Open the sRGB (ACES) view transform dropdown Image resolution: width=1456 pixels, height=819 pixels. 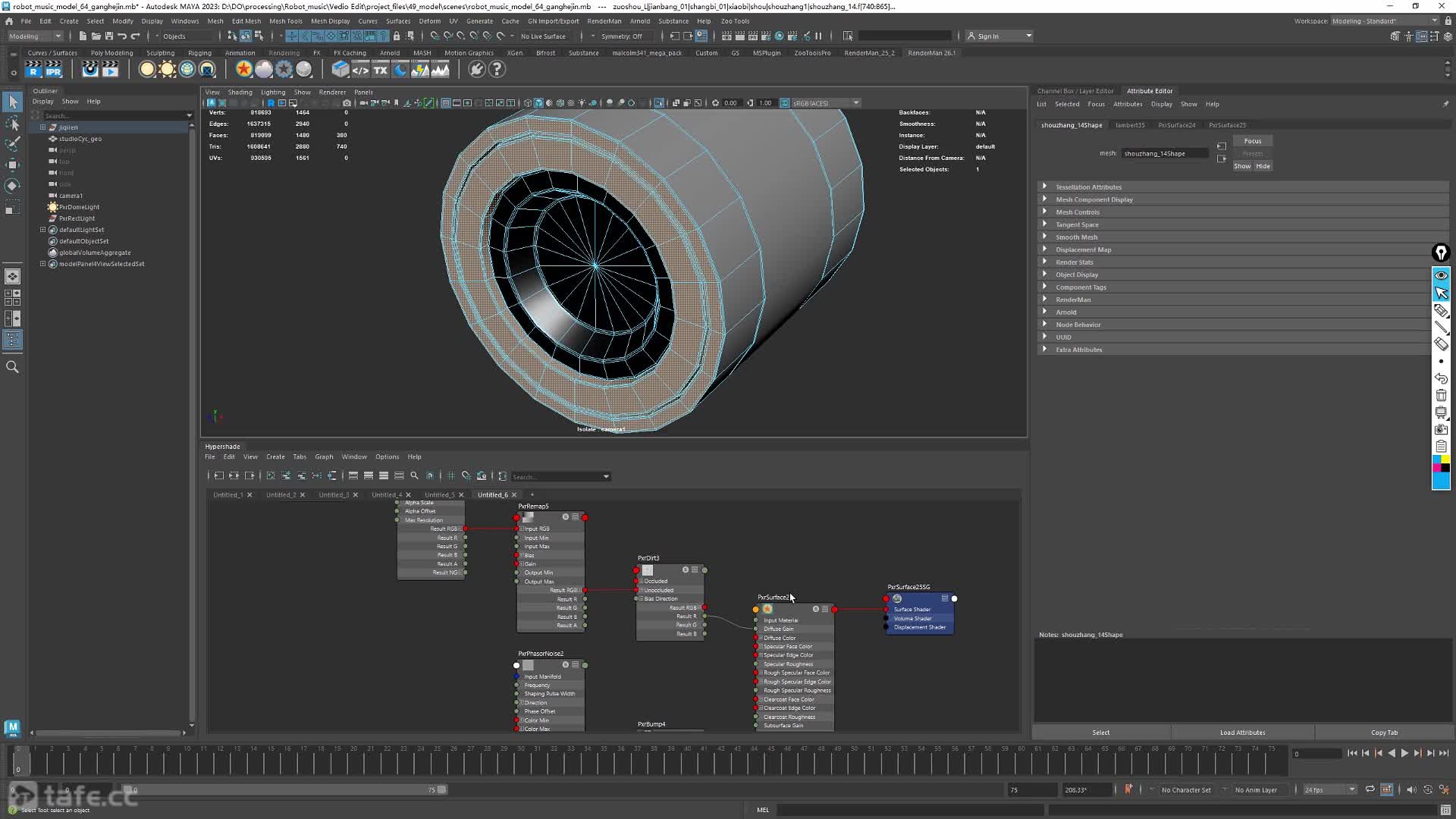click(825, 103)
